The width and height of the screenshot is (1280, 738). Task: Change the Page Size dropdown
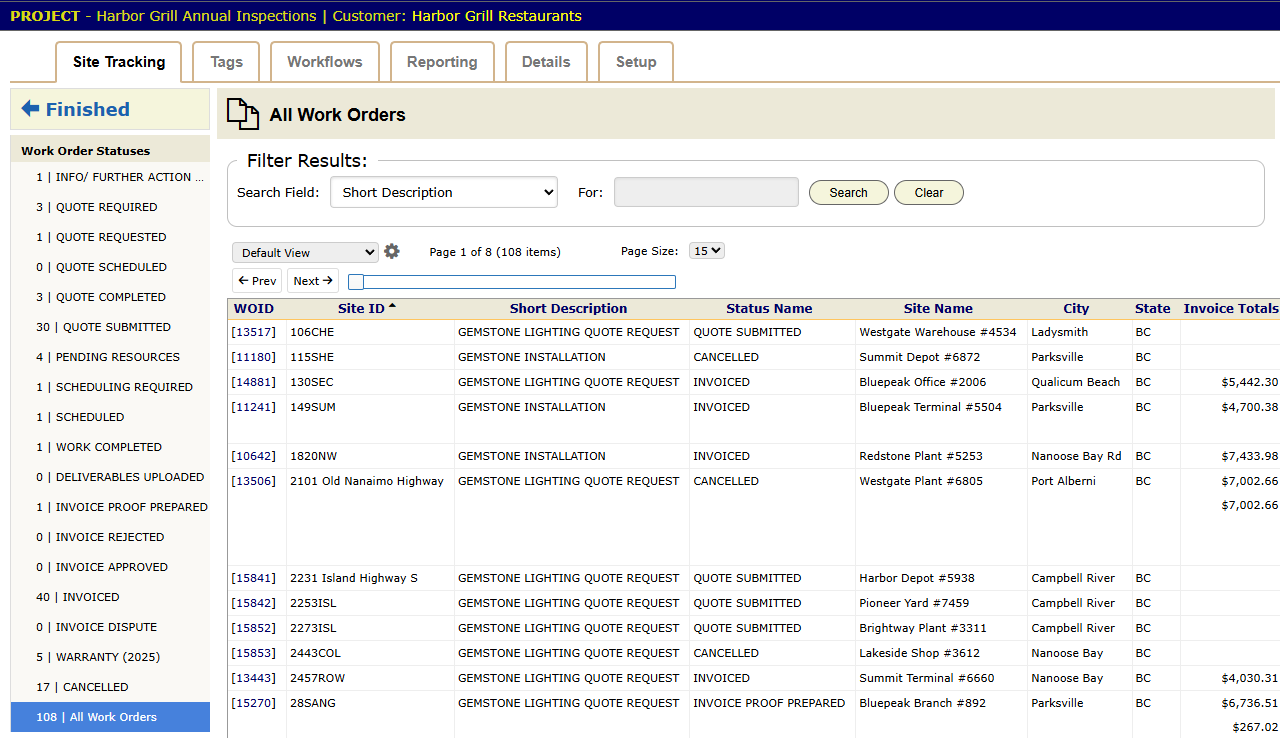(x=707, y=251)
